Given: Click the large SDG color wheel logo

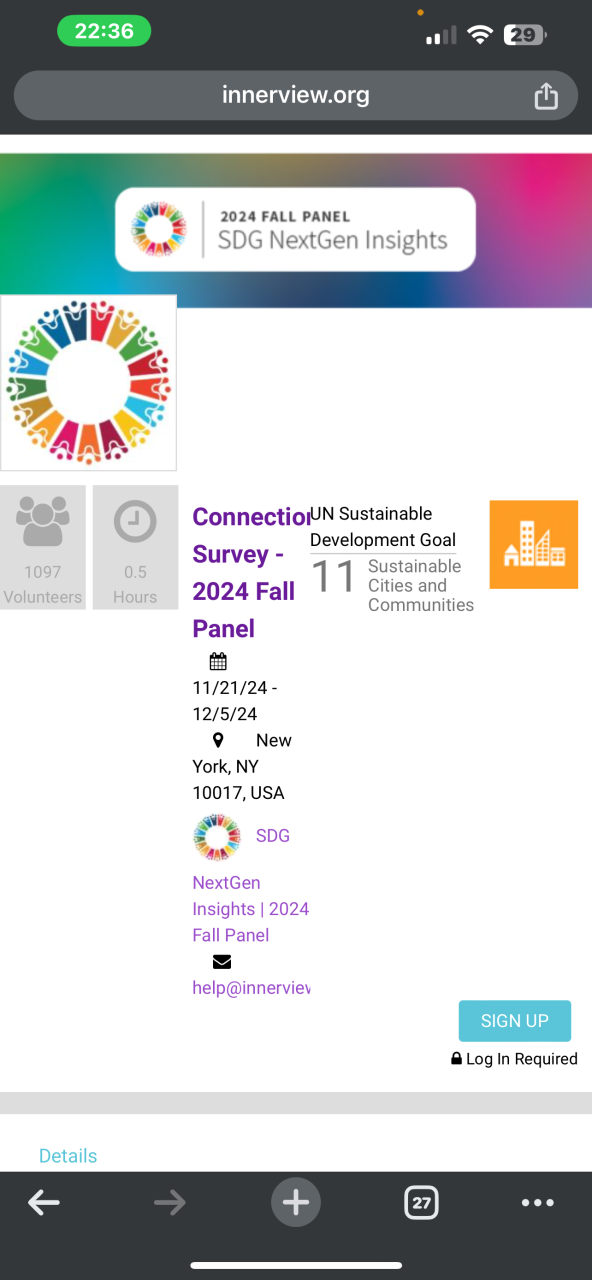Looking at the screenshot, I should tap(88, 382).
